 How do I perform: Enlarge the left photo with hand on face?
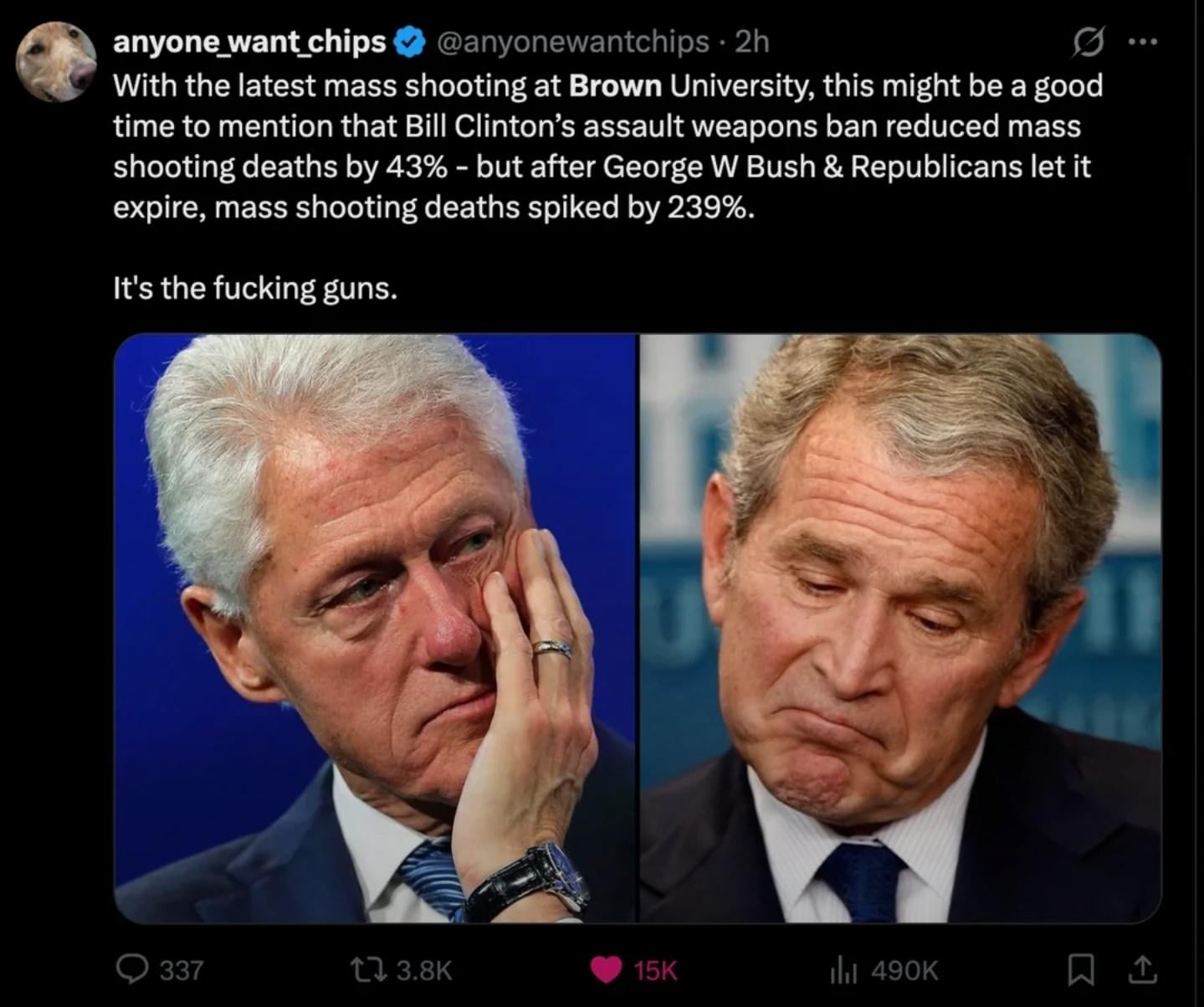click(376, 629)
